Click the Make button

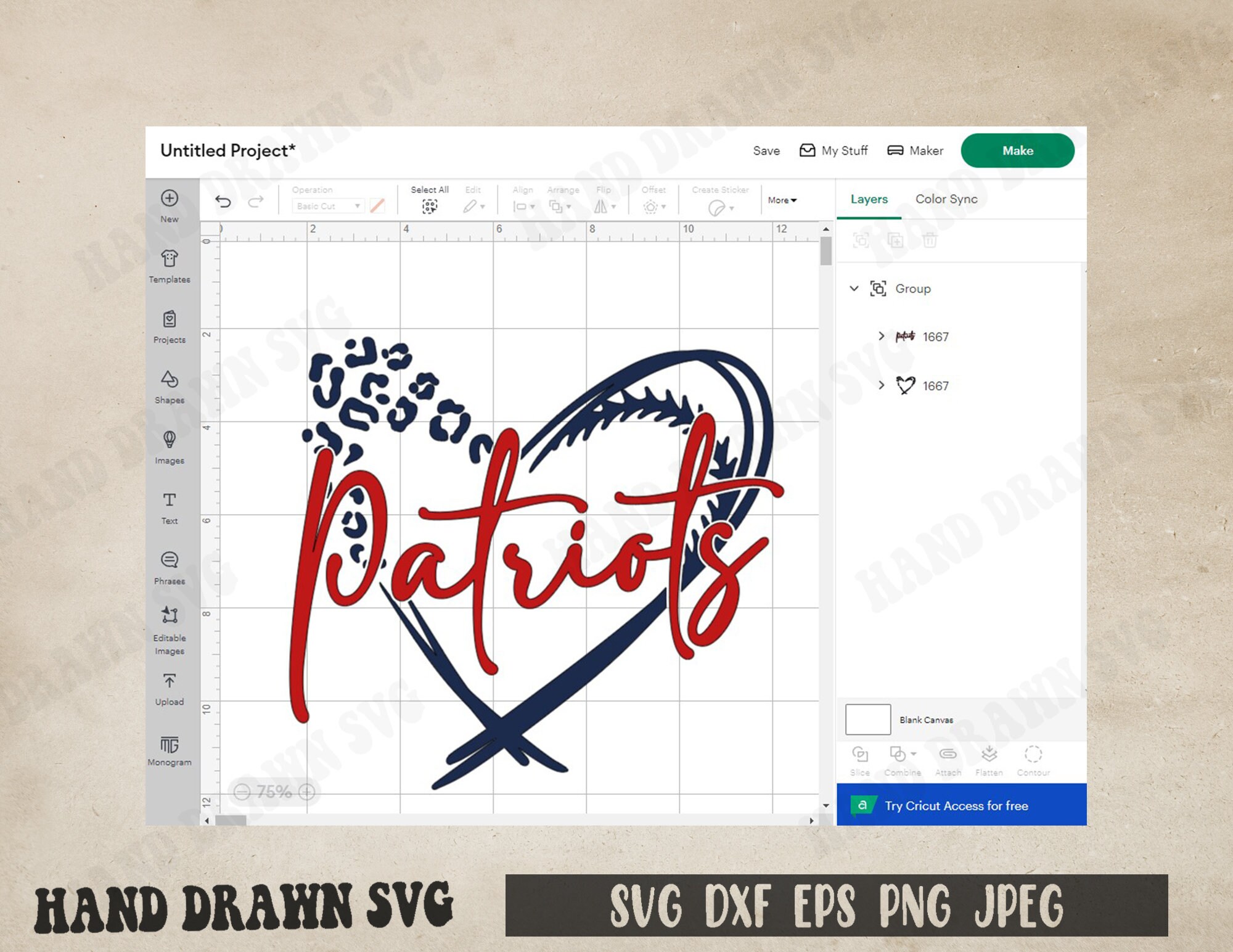click(x=1018, y=150)
